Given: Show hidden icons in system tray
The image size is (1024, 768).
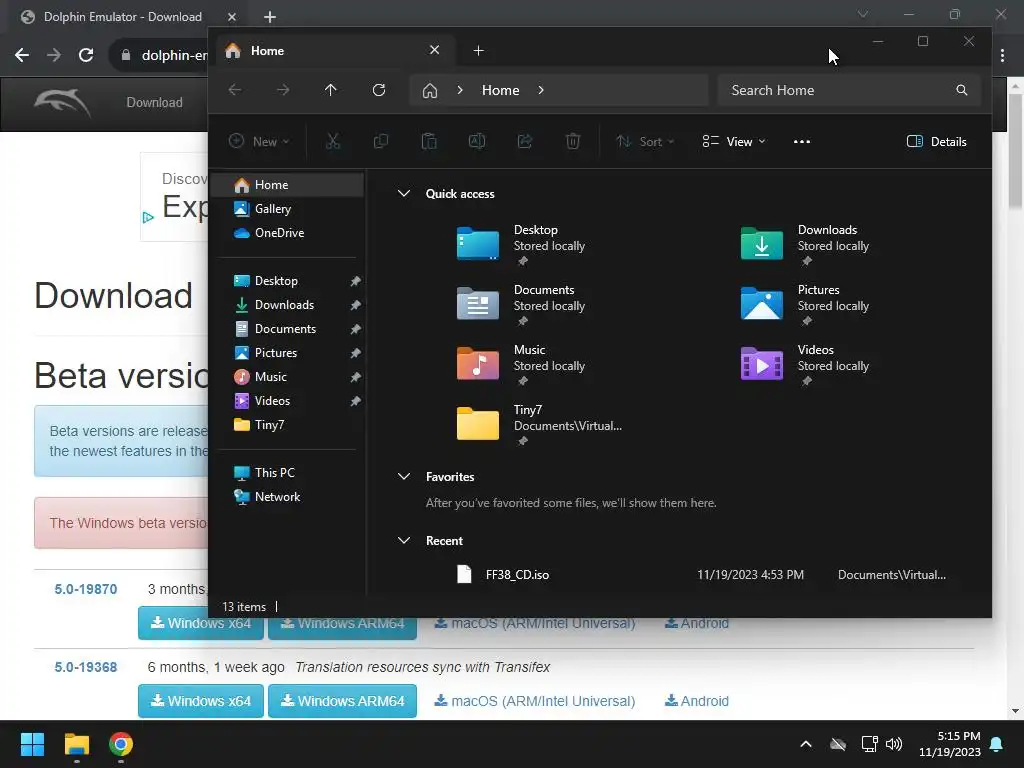Looking at the screenshot, I should (806, 744).
